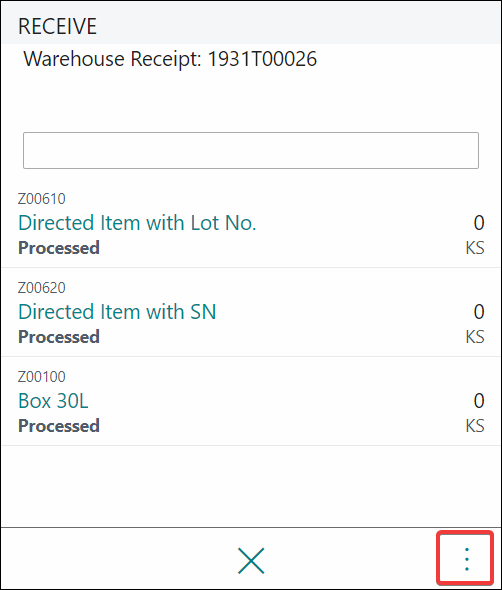Click quantity 0 for Box 30L
This screenshot has width=502, height=590.
(x=479, y=401)
